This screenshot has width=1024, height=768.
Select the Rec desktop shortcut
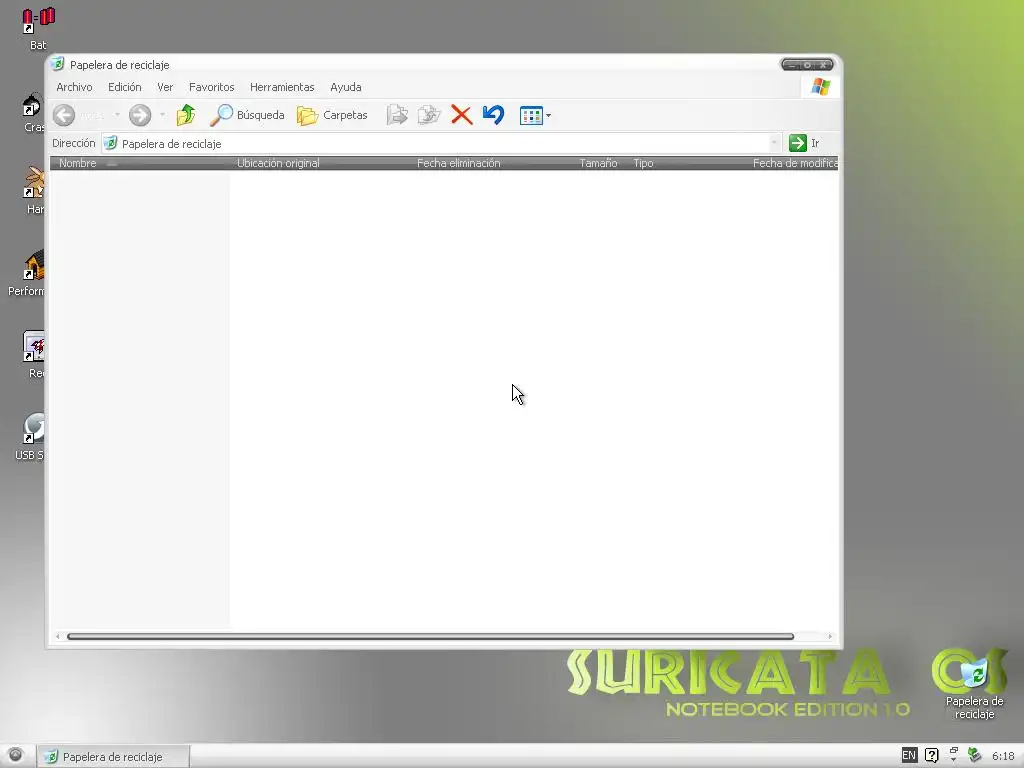[33, 355]
